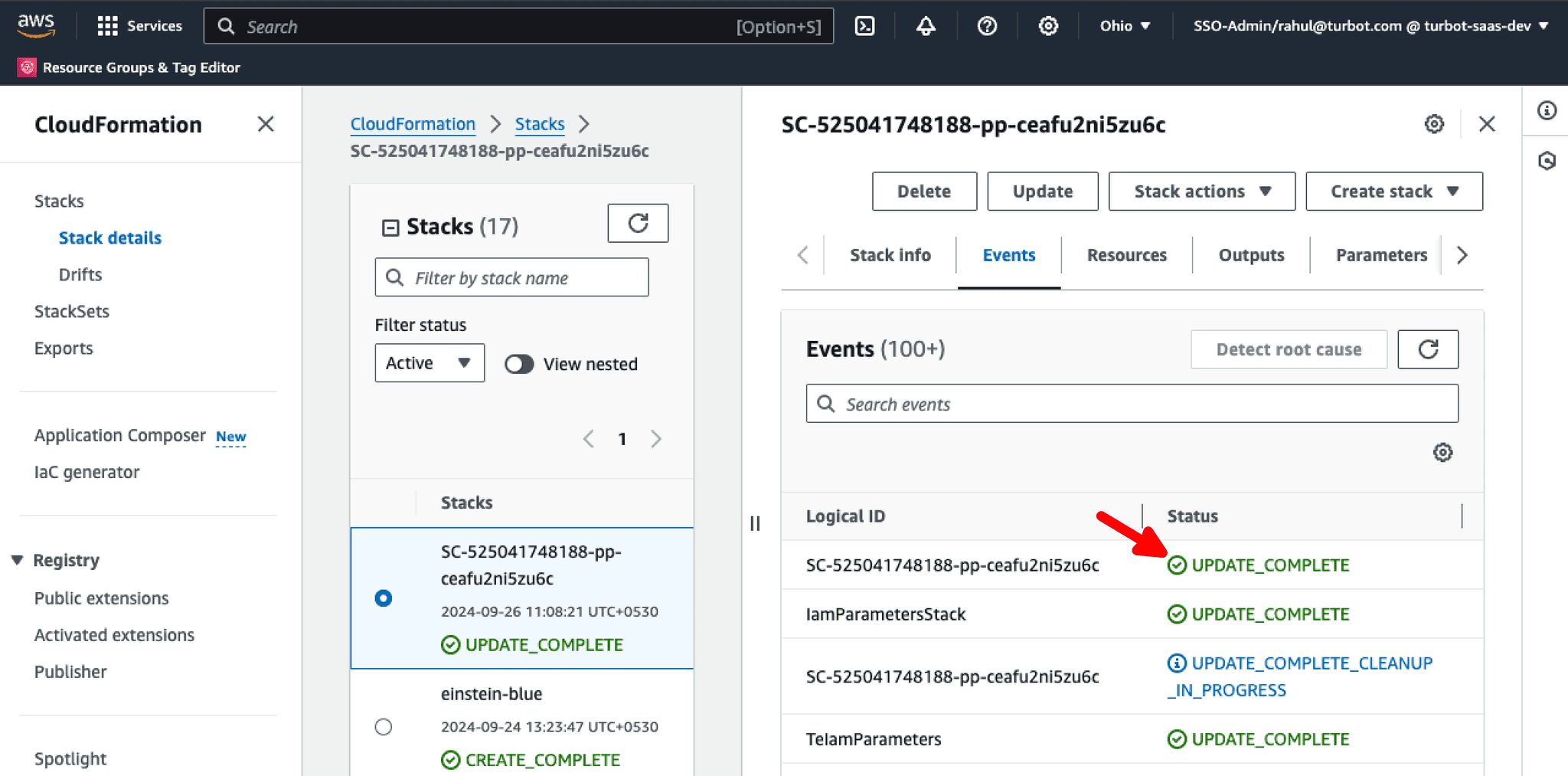Enable the View nested toggle
Image resolution: width=1568 pixels, height=776 pixels.
click(x=519, y=364)
